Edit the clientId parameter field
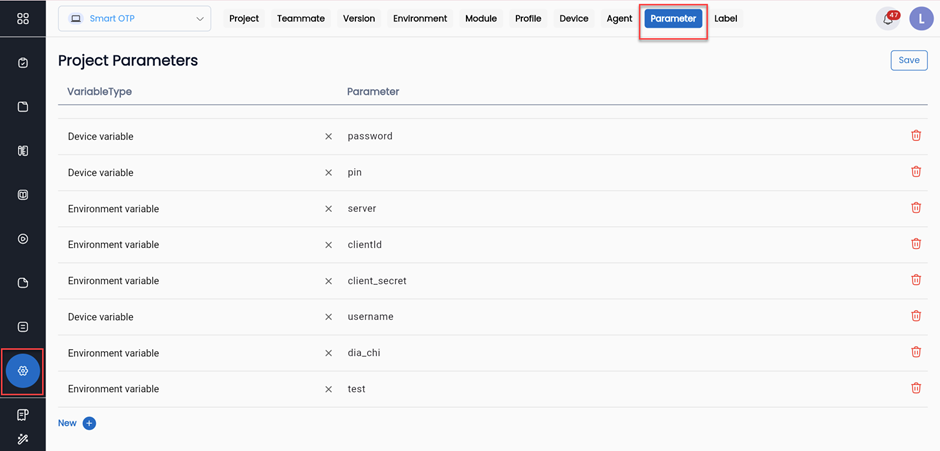940x451 pixels. coord(600,245)
